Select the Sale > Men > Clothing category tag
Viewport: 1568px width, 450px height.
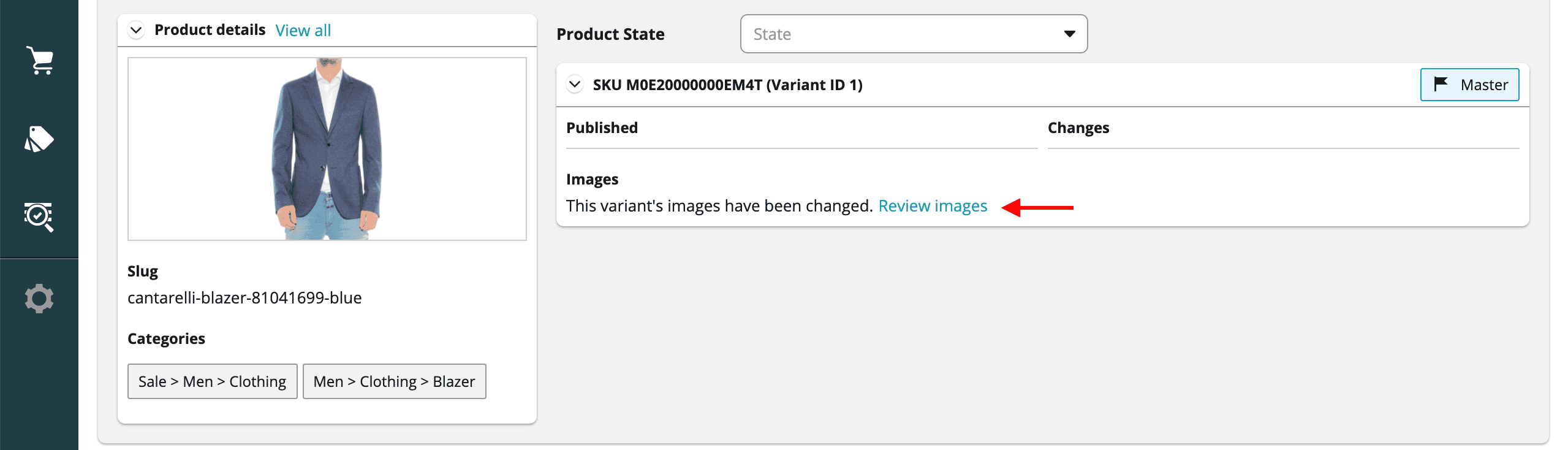[x=212, y=381]
